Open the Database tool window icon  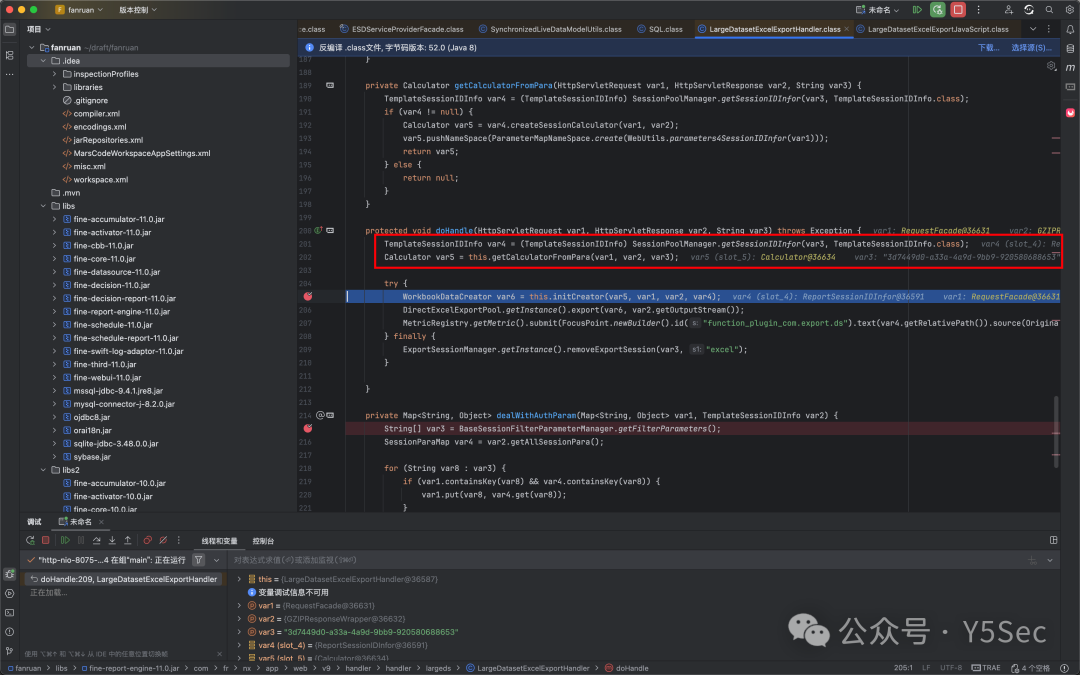(x=1070, y=49)
